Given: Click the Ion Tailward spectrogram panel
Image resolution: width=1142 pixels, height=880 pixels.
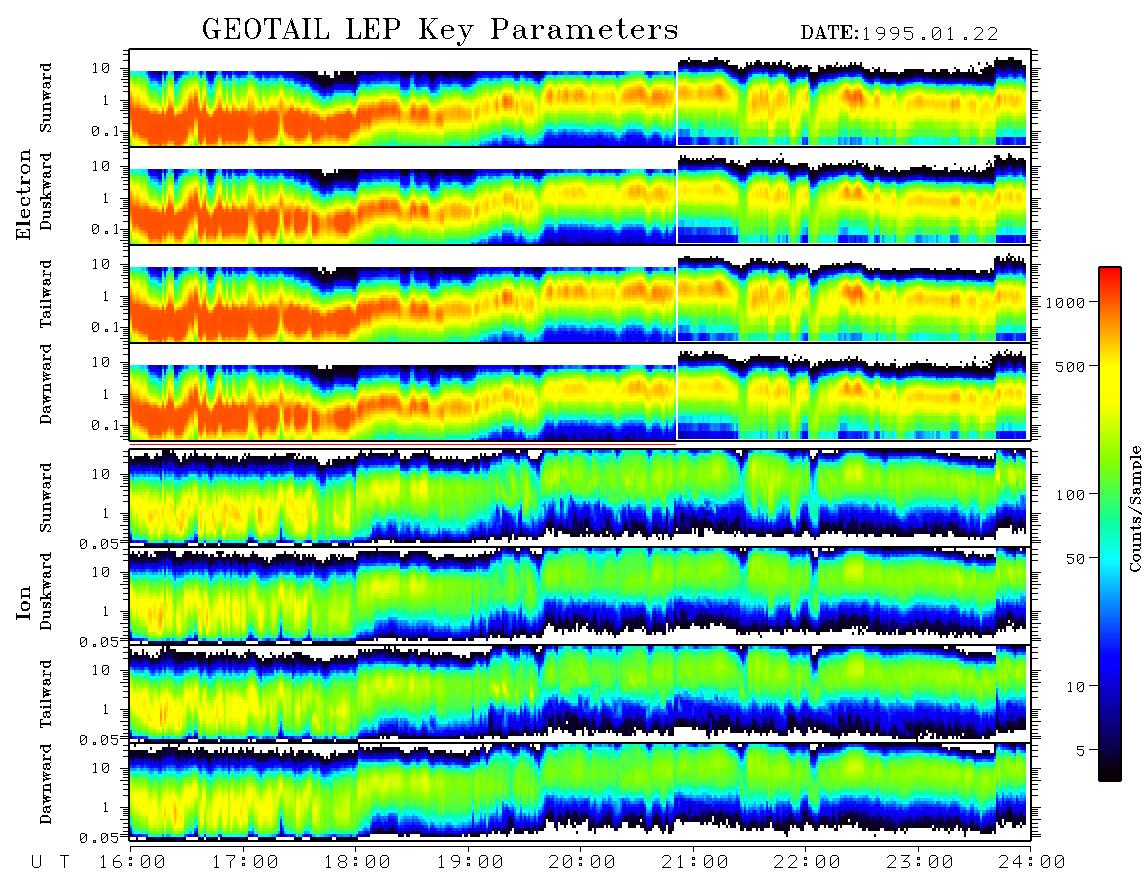Looking at the screenshot, I should (x=580, y=694).
